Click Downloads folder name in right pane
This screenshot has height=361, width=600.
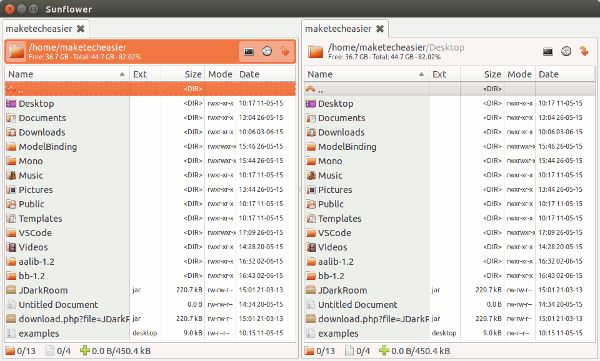341,132
